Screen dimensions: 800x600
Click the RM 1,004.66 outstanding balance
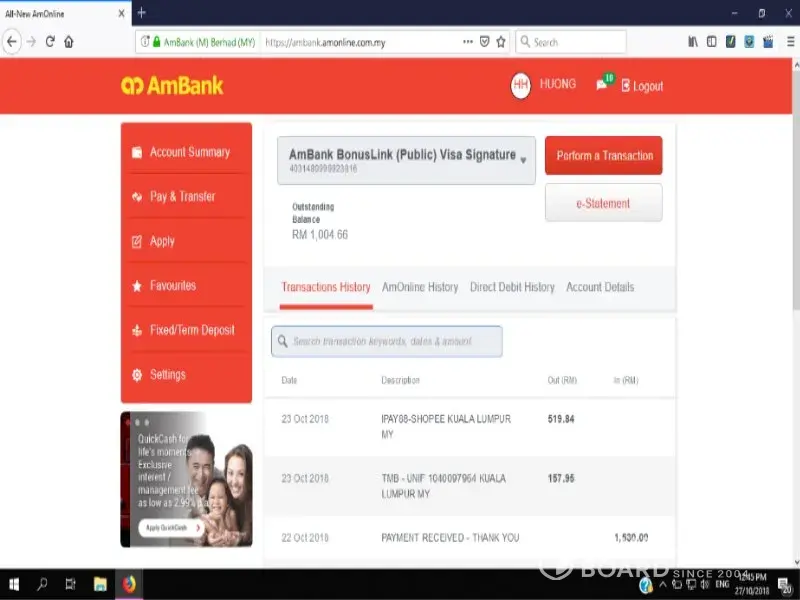[x=320, y=235]
